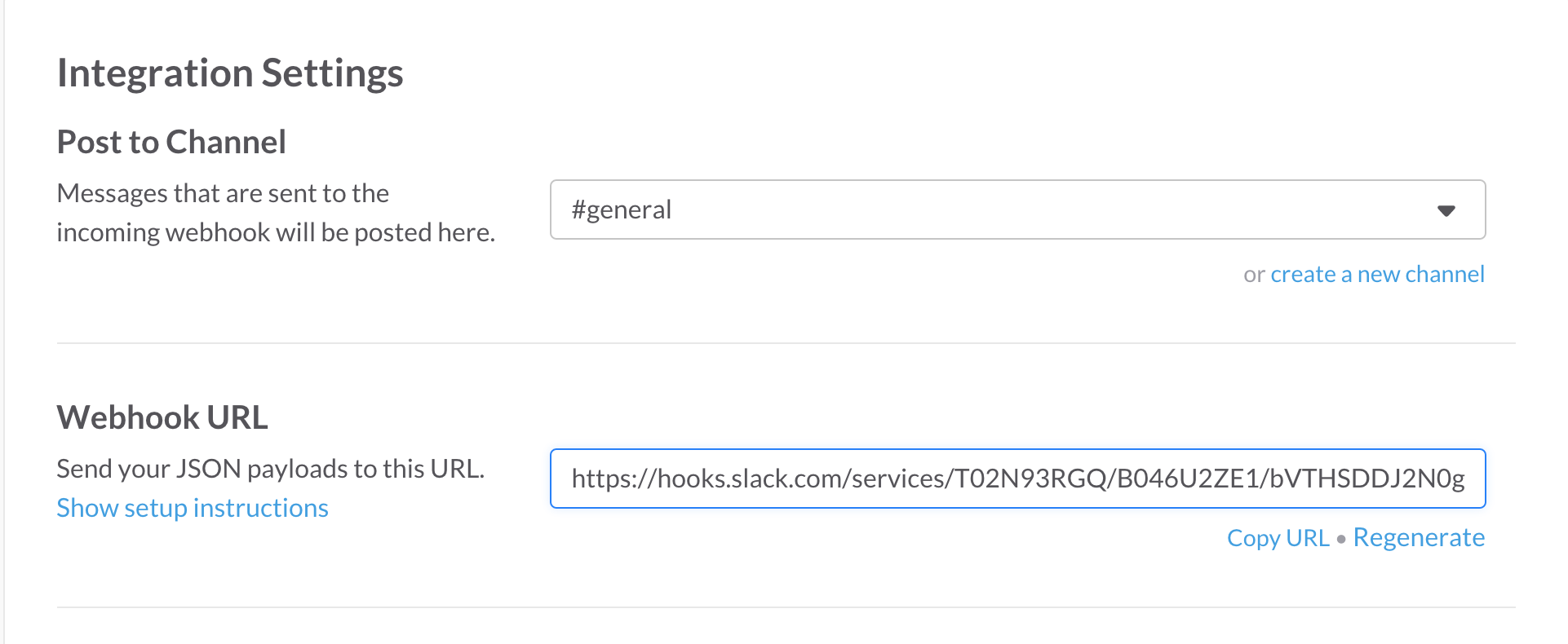1568x644 pixels.
Task: Click the Webhook URL section heading
Action: pos(162,417)
